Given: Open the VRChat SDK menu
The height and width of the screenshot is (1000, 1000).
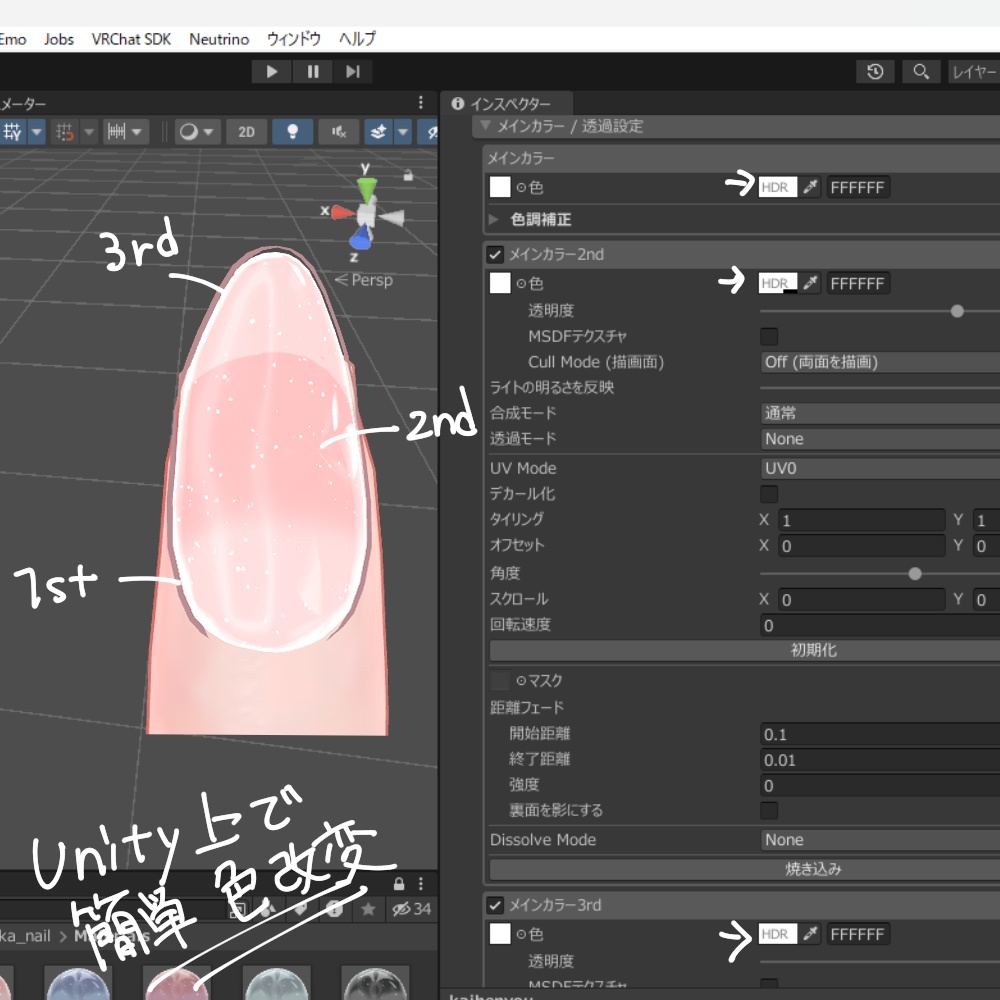Looking at the screenshot, I should click(131, 39).
